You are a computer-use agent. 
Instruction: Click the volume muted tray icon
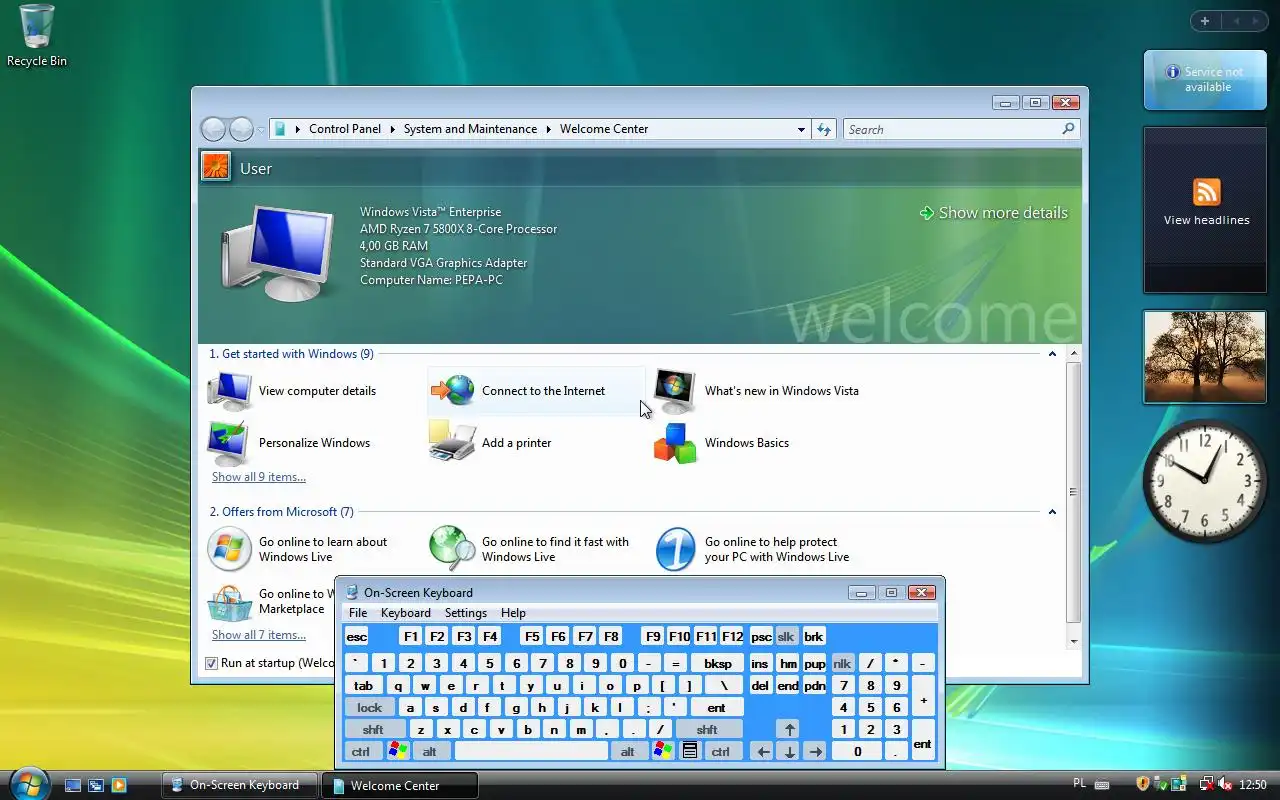coord(1225,785)
